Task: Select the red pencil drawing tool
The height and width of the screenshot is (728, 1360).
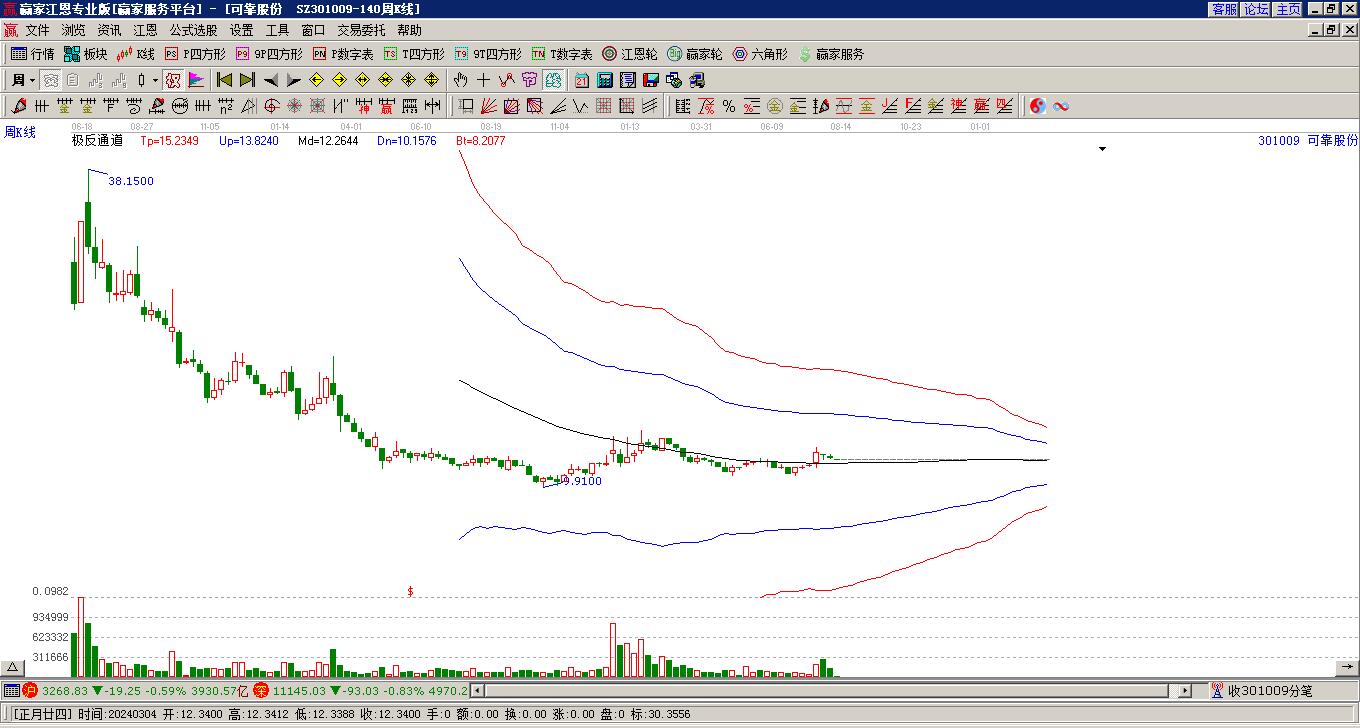Action: [x=19, y=106]
